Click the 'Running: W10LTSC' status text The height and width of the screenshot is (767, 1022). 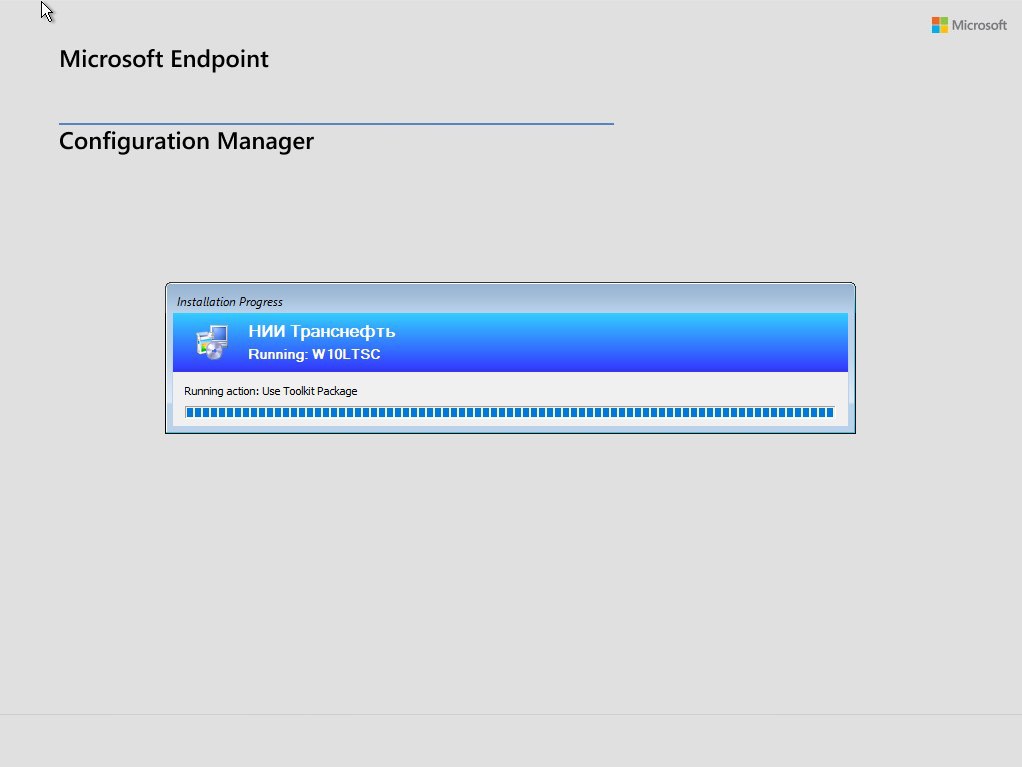pos(314,354)
